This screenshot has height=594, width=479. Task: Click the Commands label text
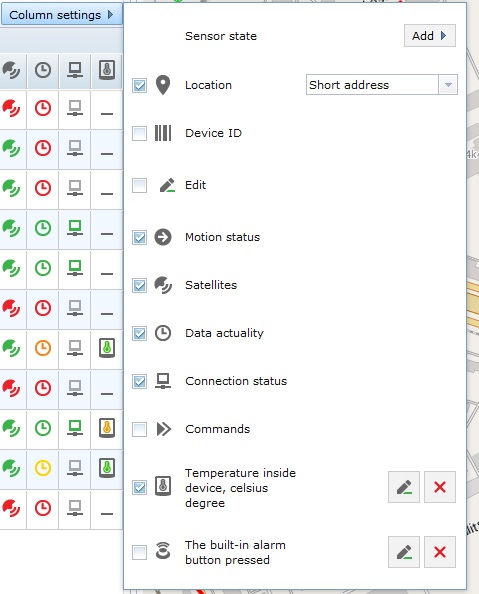coord(218,429)
